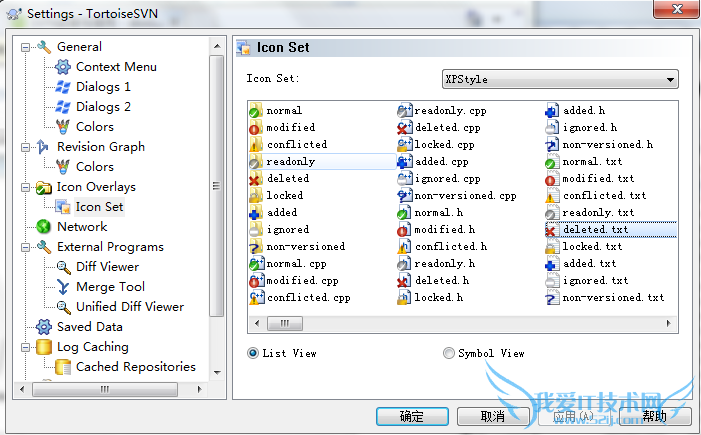The image size is (701, 435).
Task: Close the Settings window
Action: pyautogui.click(x=676, y=9)
